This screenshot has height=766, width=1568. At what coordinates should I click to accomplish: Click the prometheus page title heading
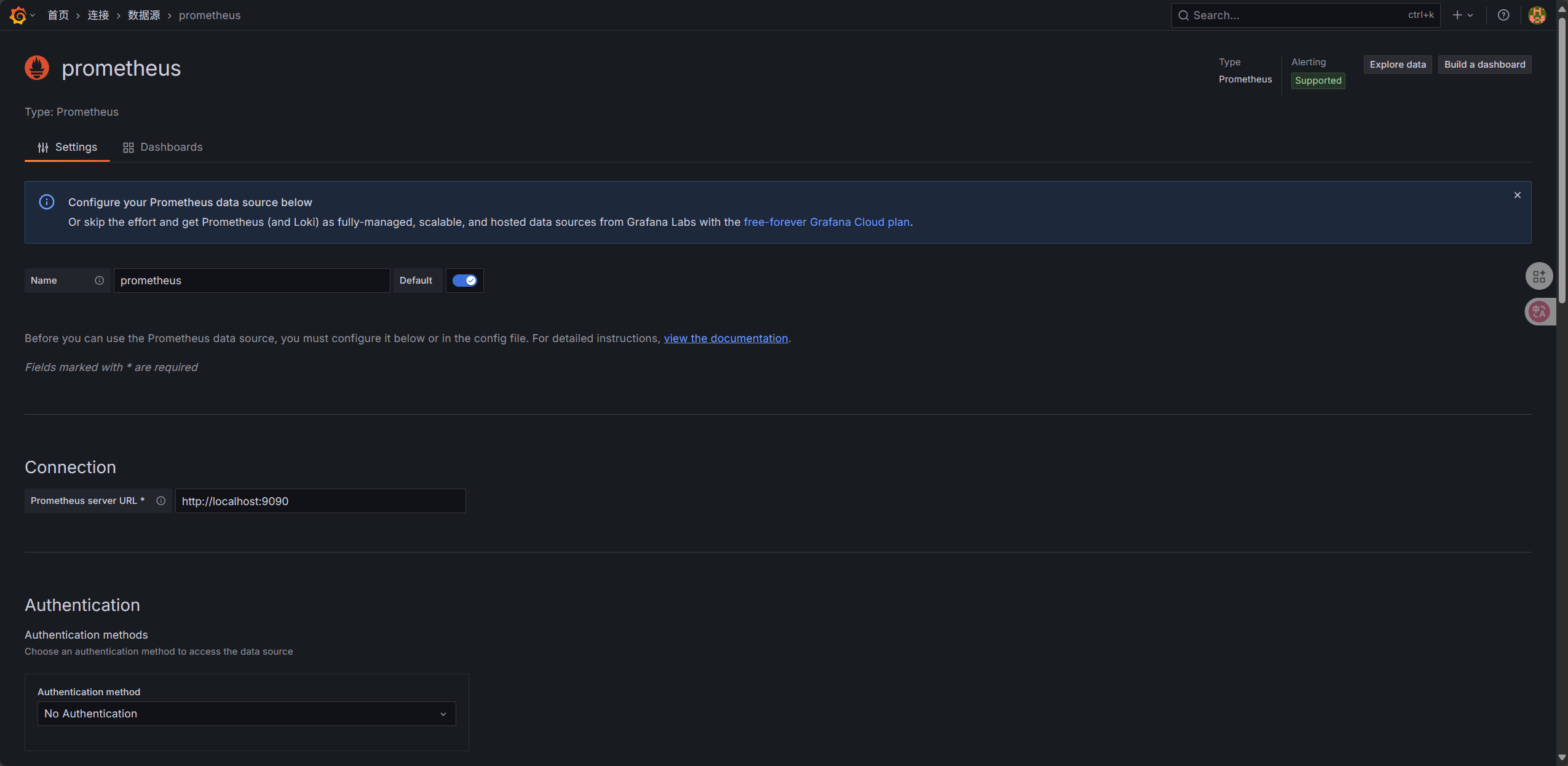coord(121,68)
